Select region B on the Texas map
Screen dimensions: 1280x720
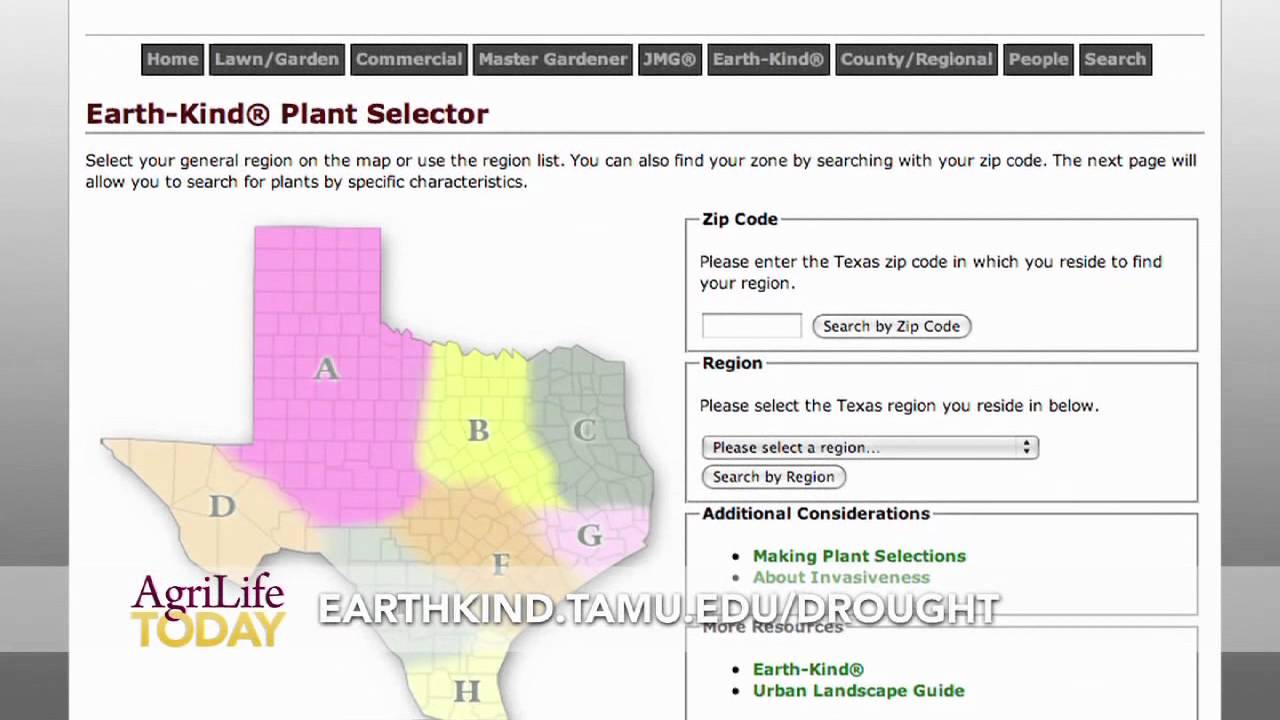click(478, 430)
